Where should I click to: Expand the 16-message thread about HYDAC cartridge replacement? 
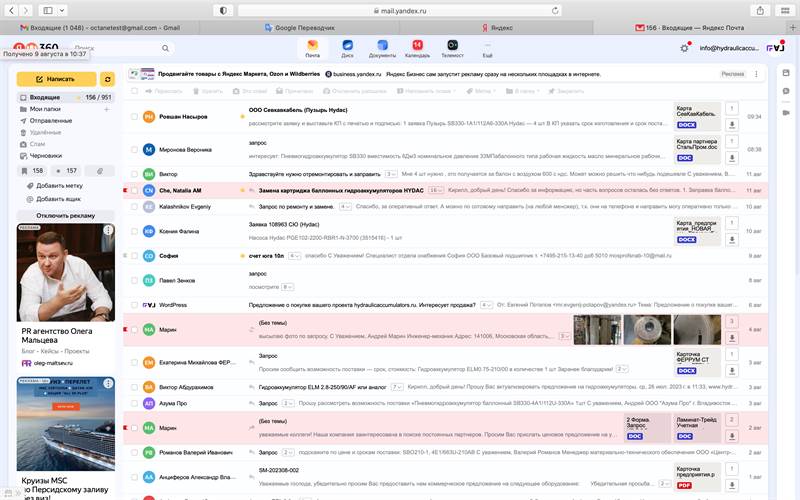pos(436,190)
